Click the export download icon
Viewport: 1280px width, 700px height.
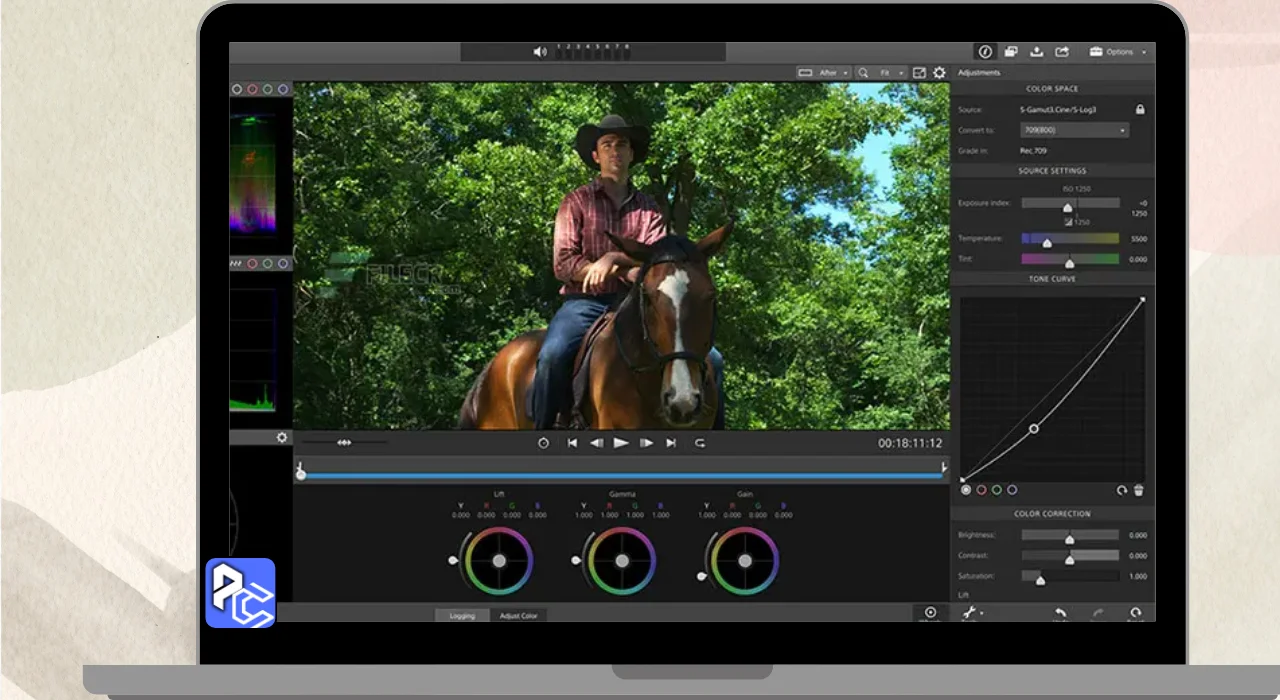(1037, 52)
